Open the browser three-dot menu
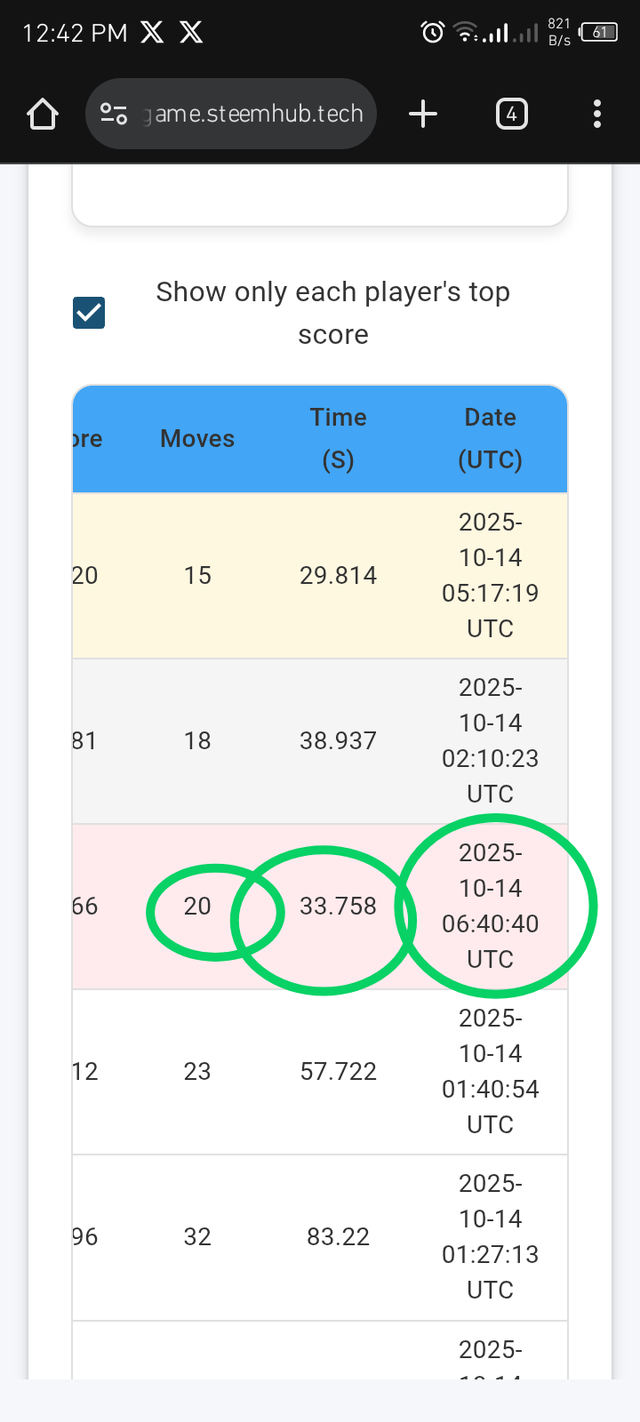This screenshot has width=640, height=1422. click(x=597, y=114)
